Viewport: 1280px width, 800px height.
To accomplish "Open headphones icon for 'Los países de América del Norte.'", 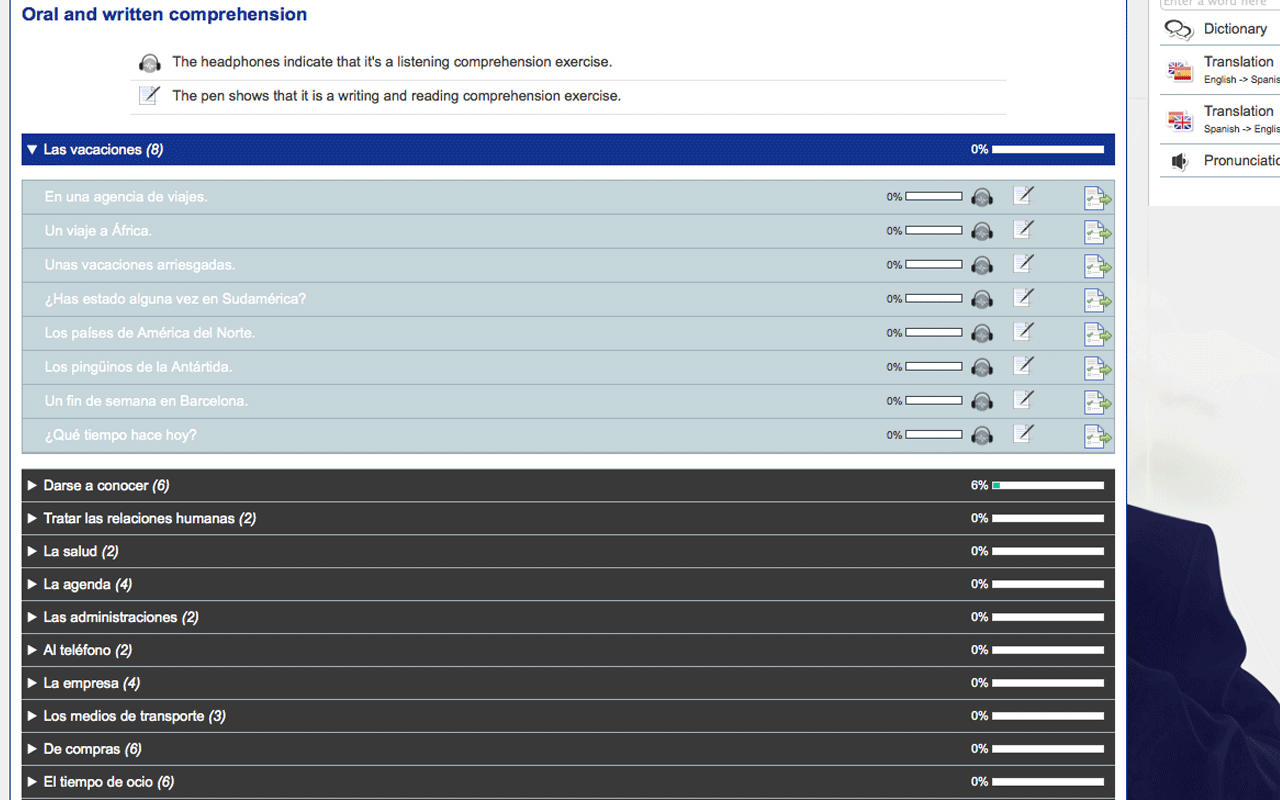I will click(x=982, y=333).
